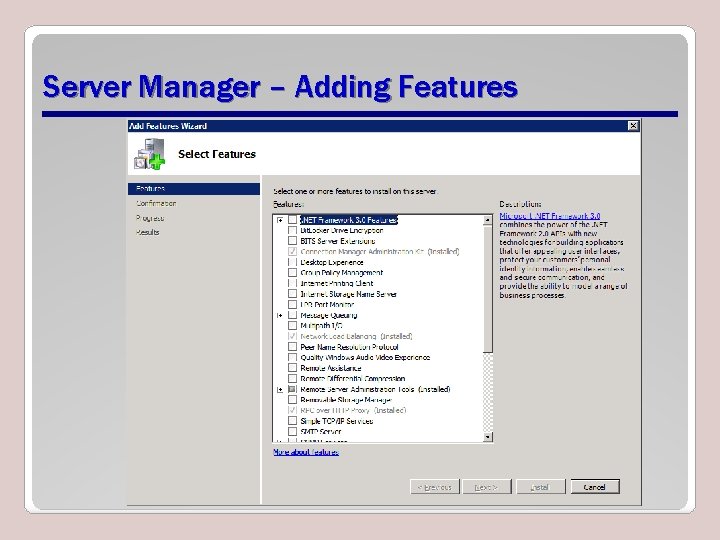Check Removable Storage Manager checkbox
Screen dimensions: 720x540
point(292,399)
